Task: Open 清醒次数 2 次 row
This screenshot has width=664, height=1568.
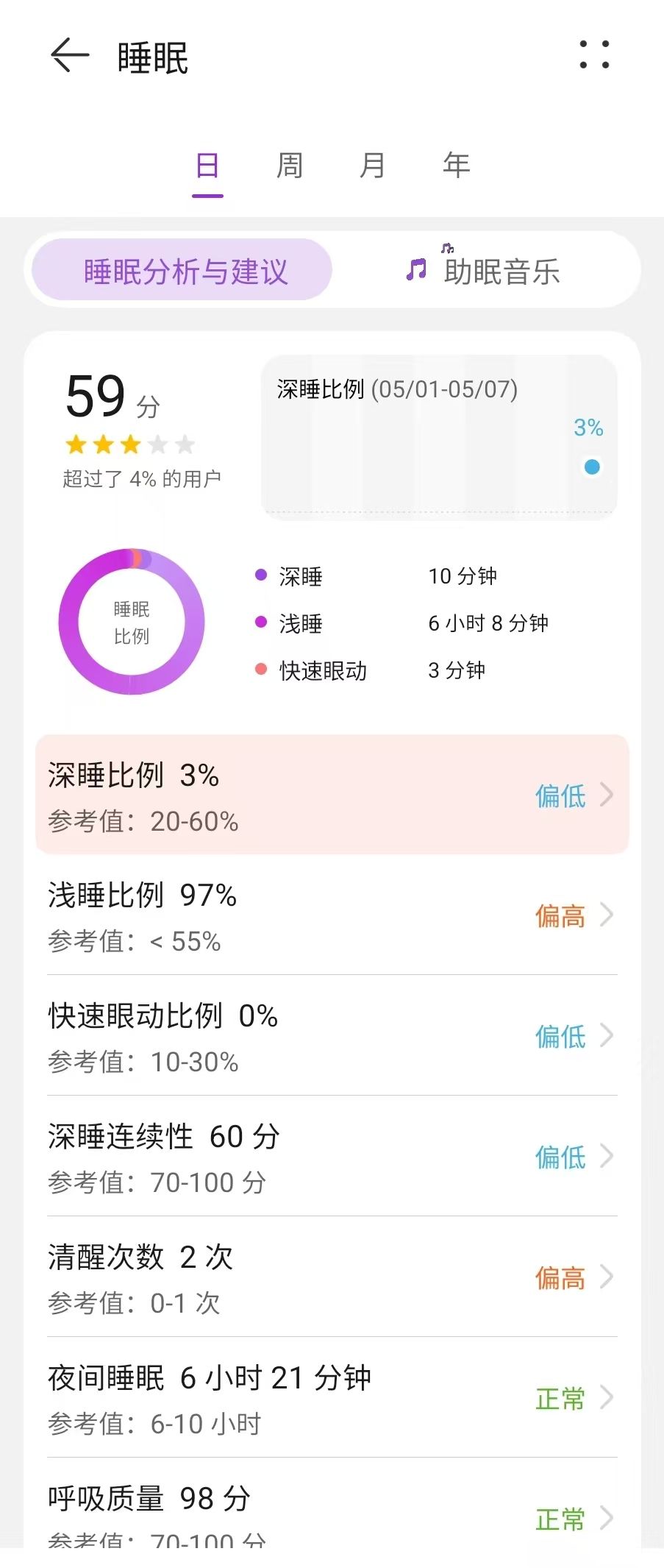Action: point(332,1277)
